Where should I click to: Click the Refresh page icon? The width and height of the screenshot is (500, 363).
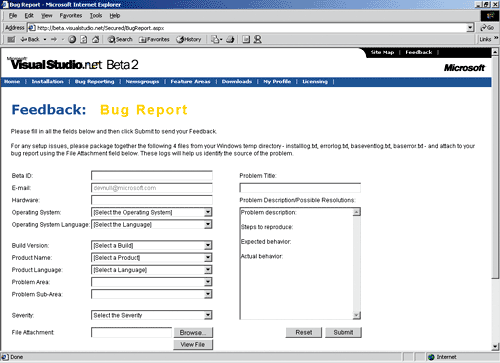(x=84, y=39)
